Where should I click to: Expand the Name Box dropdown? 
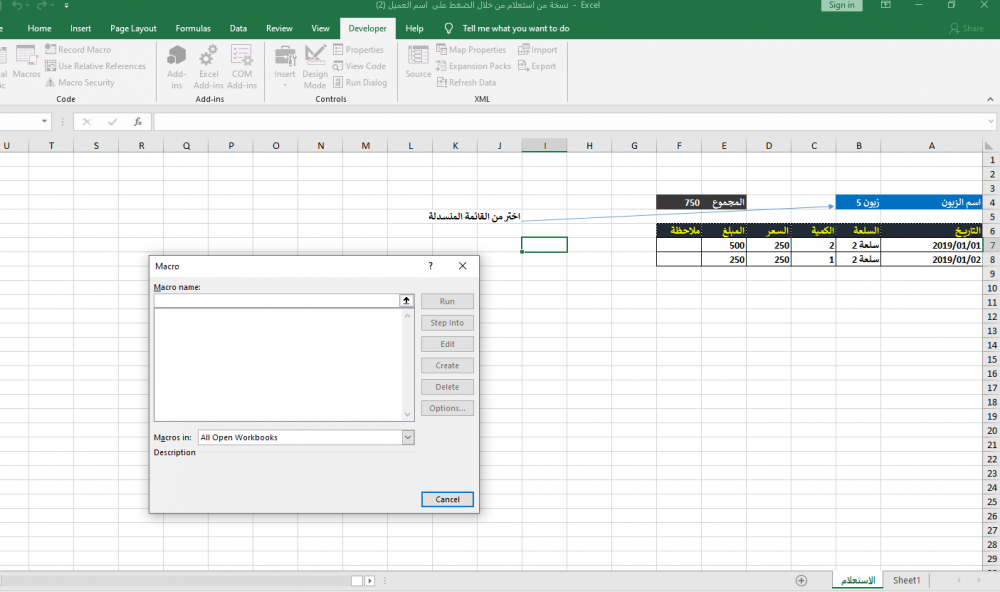44,121
